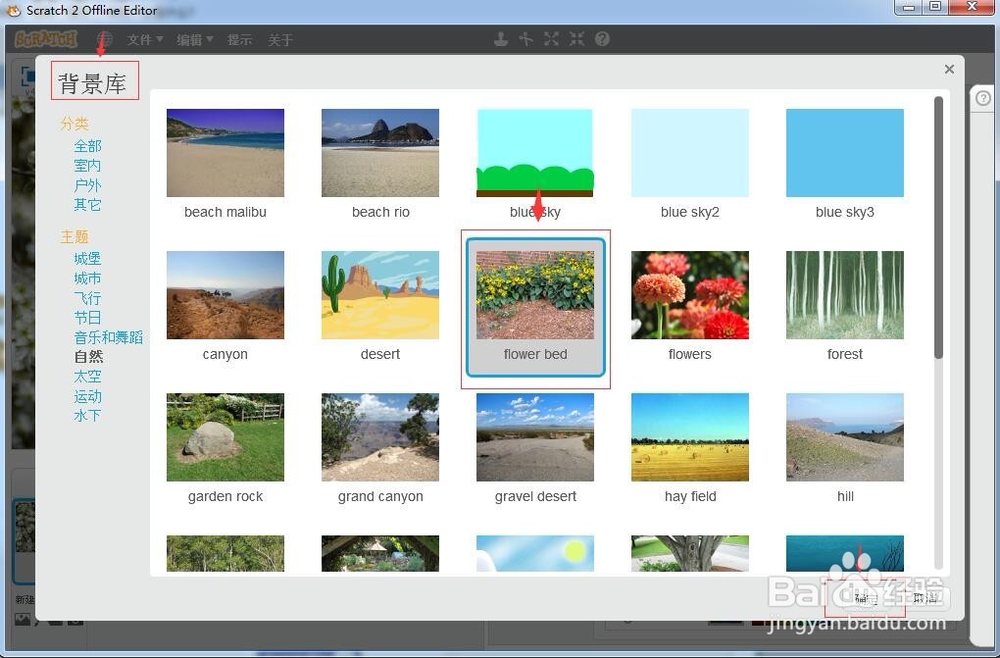Click the backdrop library vertical scrollbar
Image resolution: width=1000 pixels, height=658 pixels.
pos(938,228)
